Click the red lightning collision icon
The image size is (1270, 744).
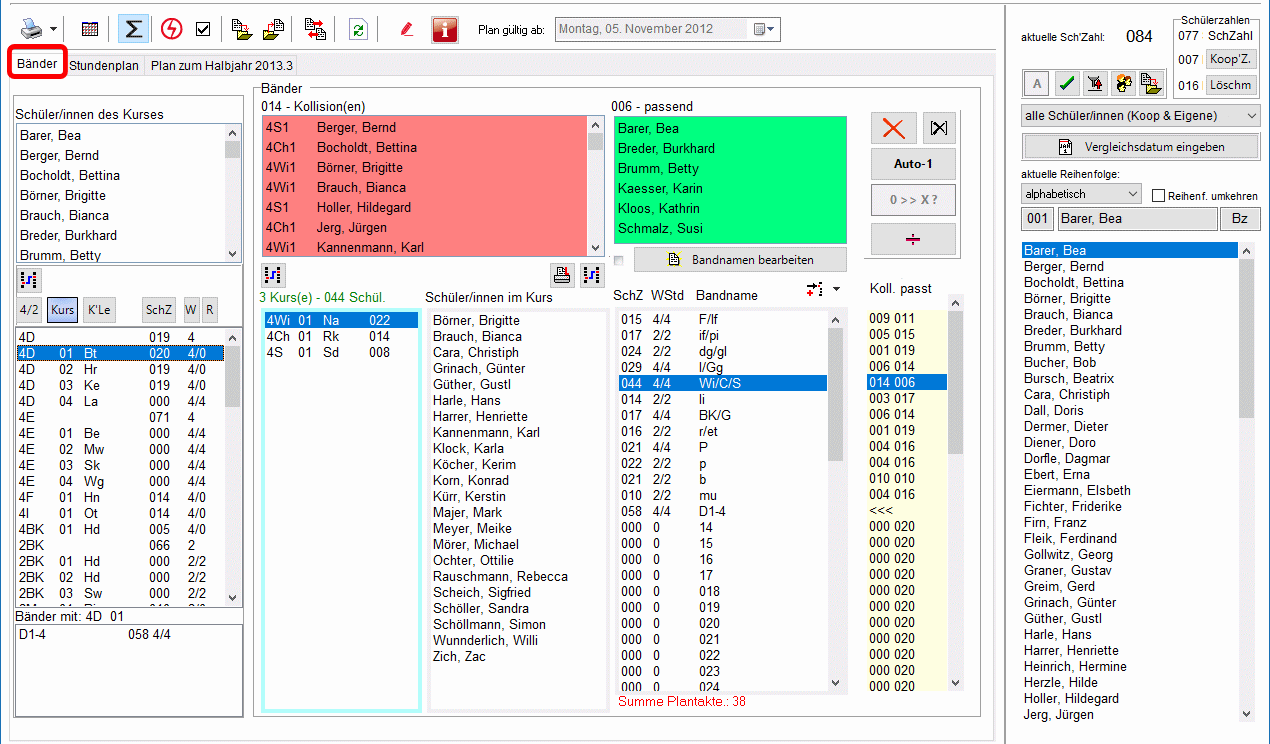point(171,29)
